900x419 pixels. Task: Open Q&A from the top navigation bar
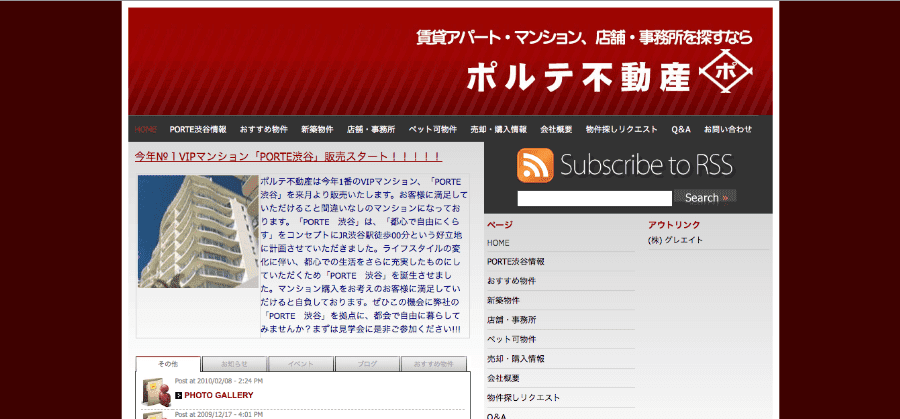coord(681,129)
